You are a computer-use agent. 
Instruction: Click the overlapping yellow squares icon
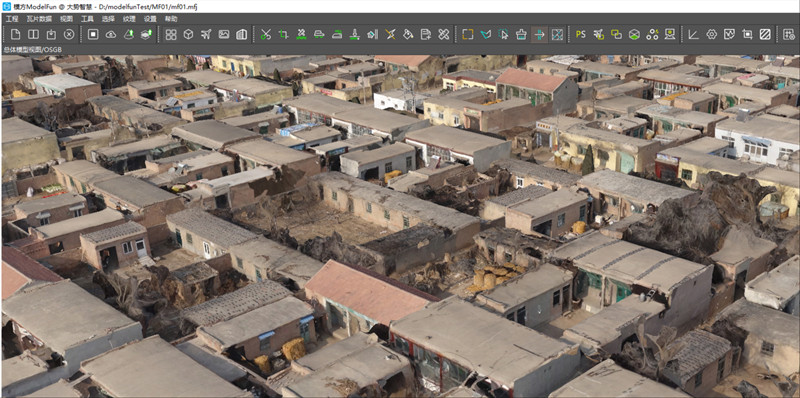[616, 34]
